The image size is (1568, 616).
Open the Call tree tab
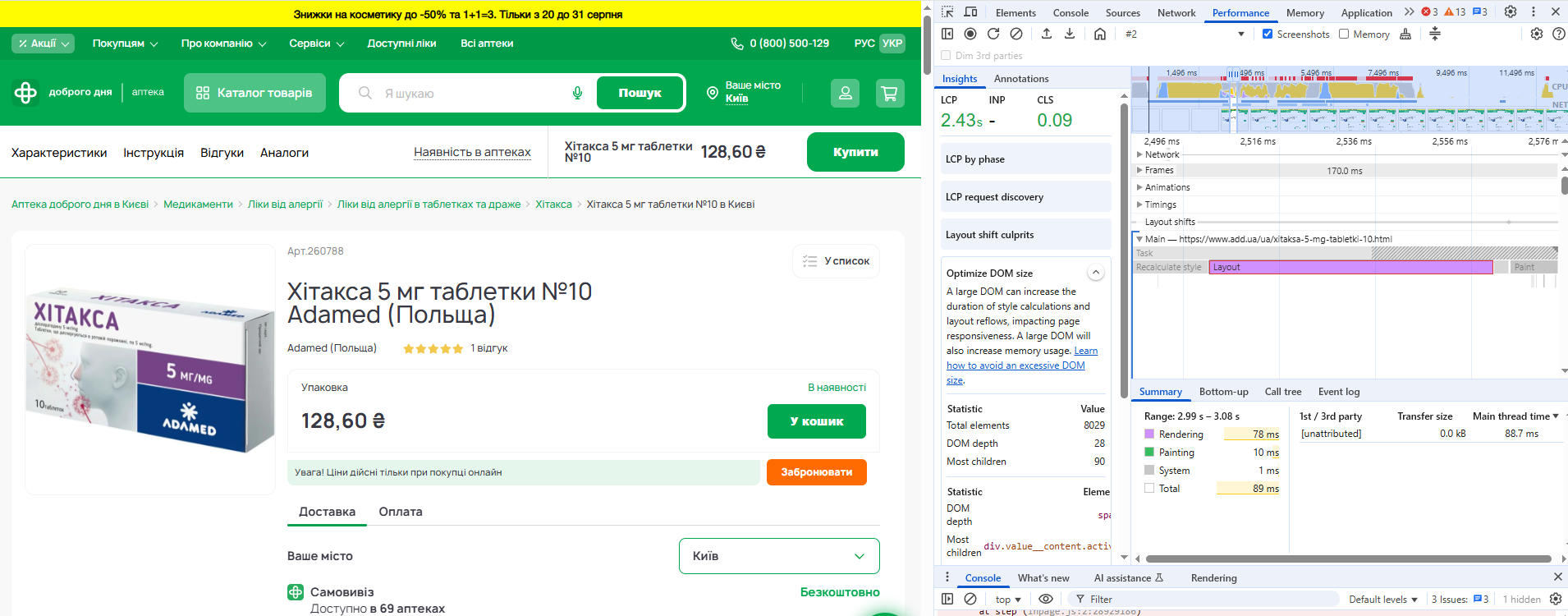coord(1283,392)
